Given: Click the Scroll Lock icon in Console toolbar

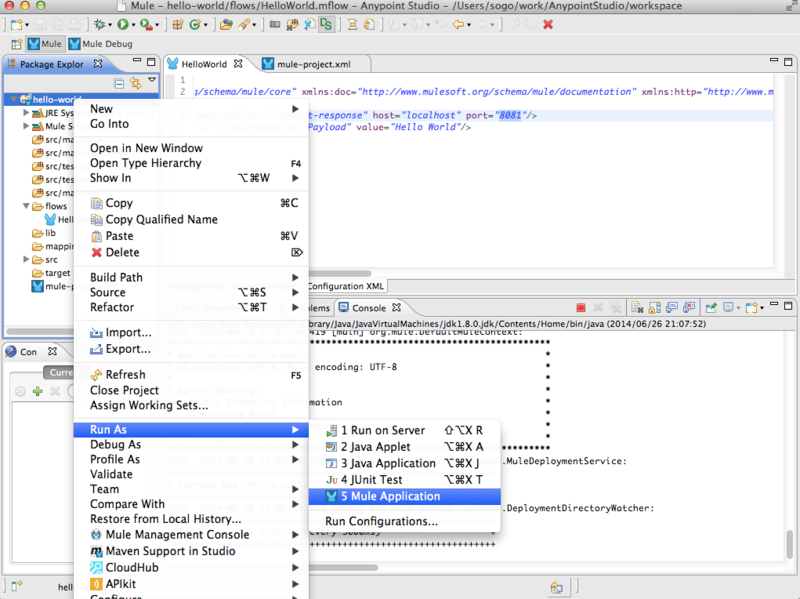Looking at the screenshot, I should (655, 308).
